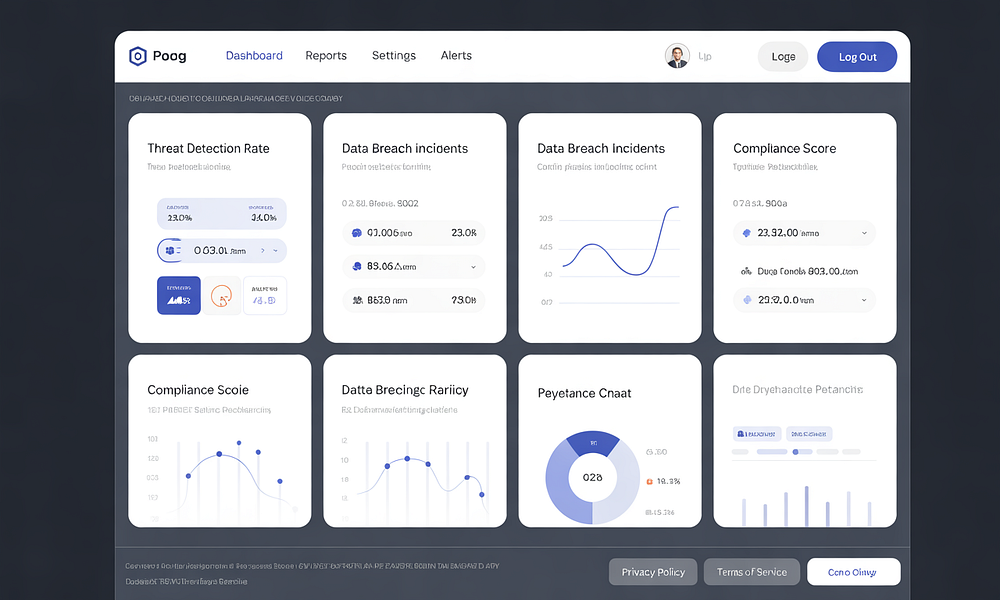
Task: Click the dark blue donut chart segment
Action: [592, 442]
